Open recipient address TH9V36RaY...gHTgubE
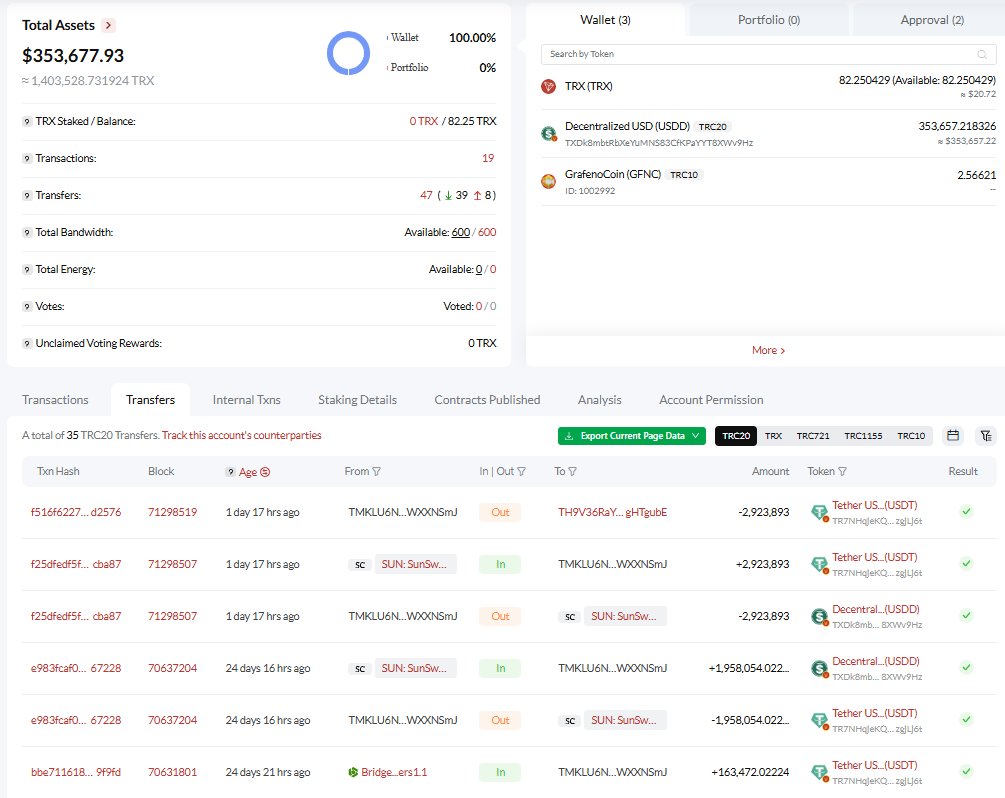 613,512
